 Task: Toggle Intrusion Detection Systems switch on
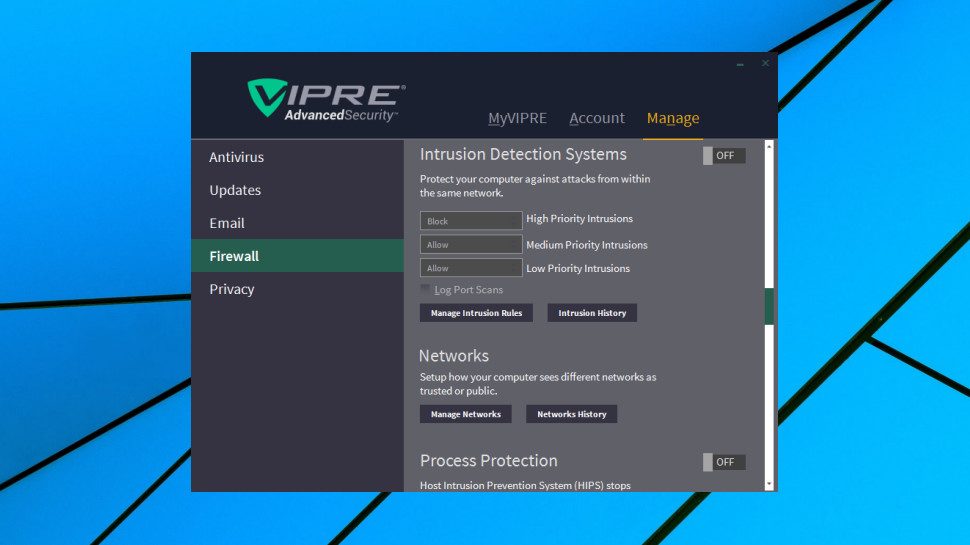click(x=724, y=155)
